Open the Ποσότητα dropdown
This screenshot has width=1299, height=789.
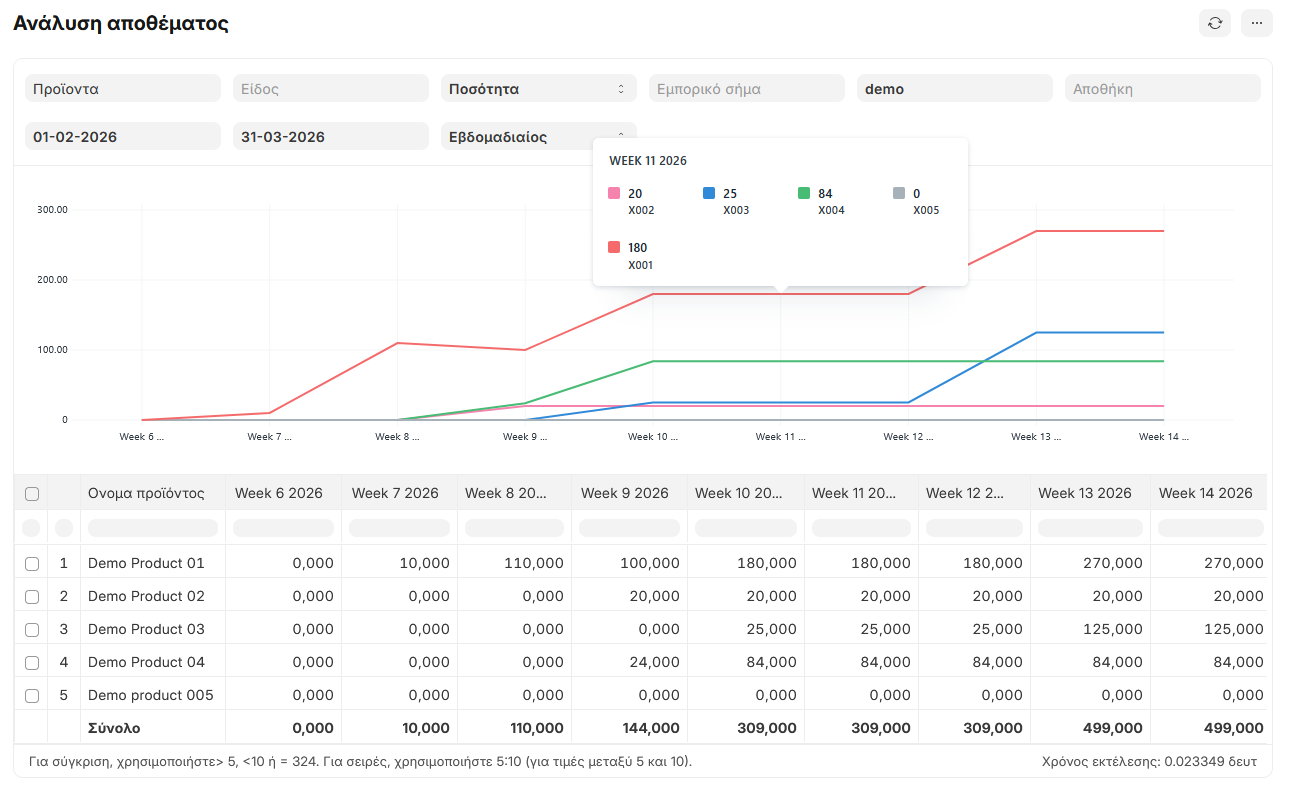coord(538,89)
